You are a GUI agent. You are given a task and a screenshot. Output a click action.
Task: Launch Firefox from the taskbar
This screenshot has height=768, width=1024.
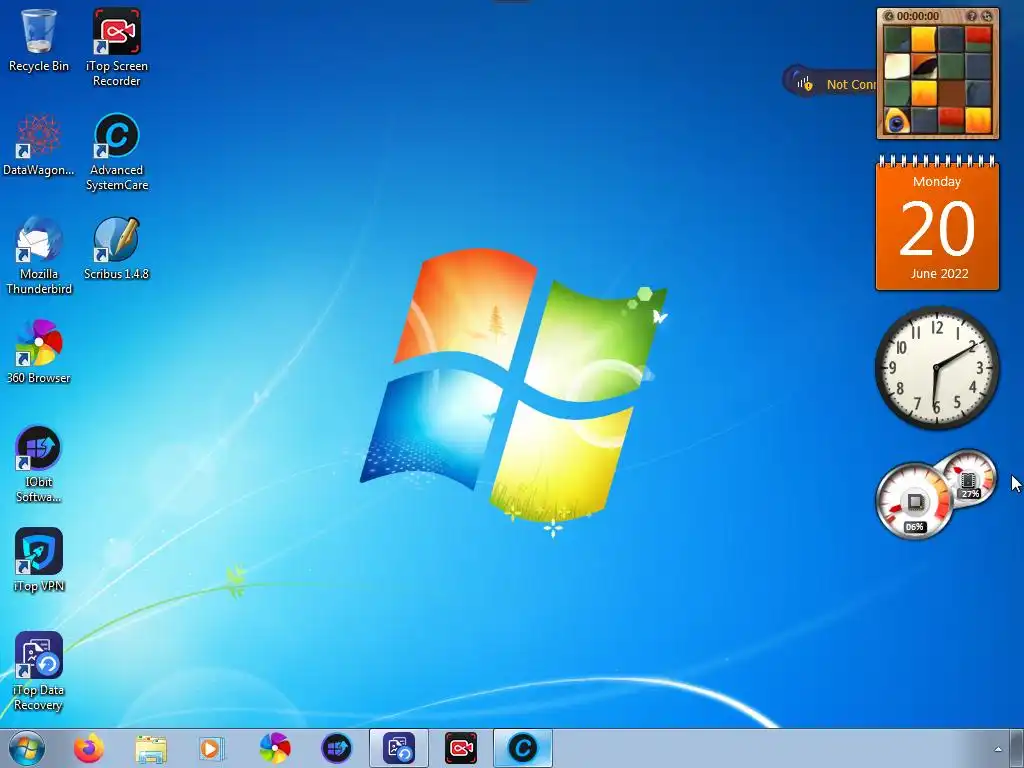click(89, 748)
